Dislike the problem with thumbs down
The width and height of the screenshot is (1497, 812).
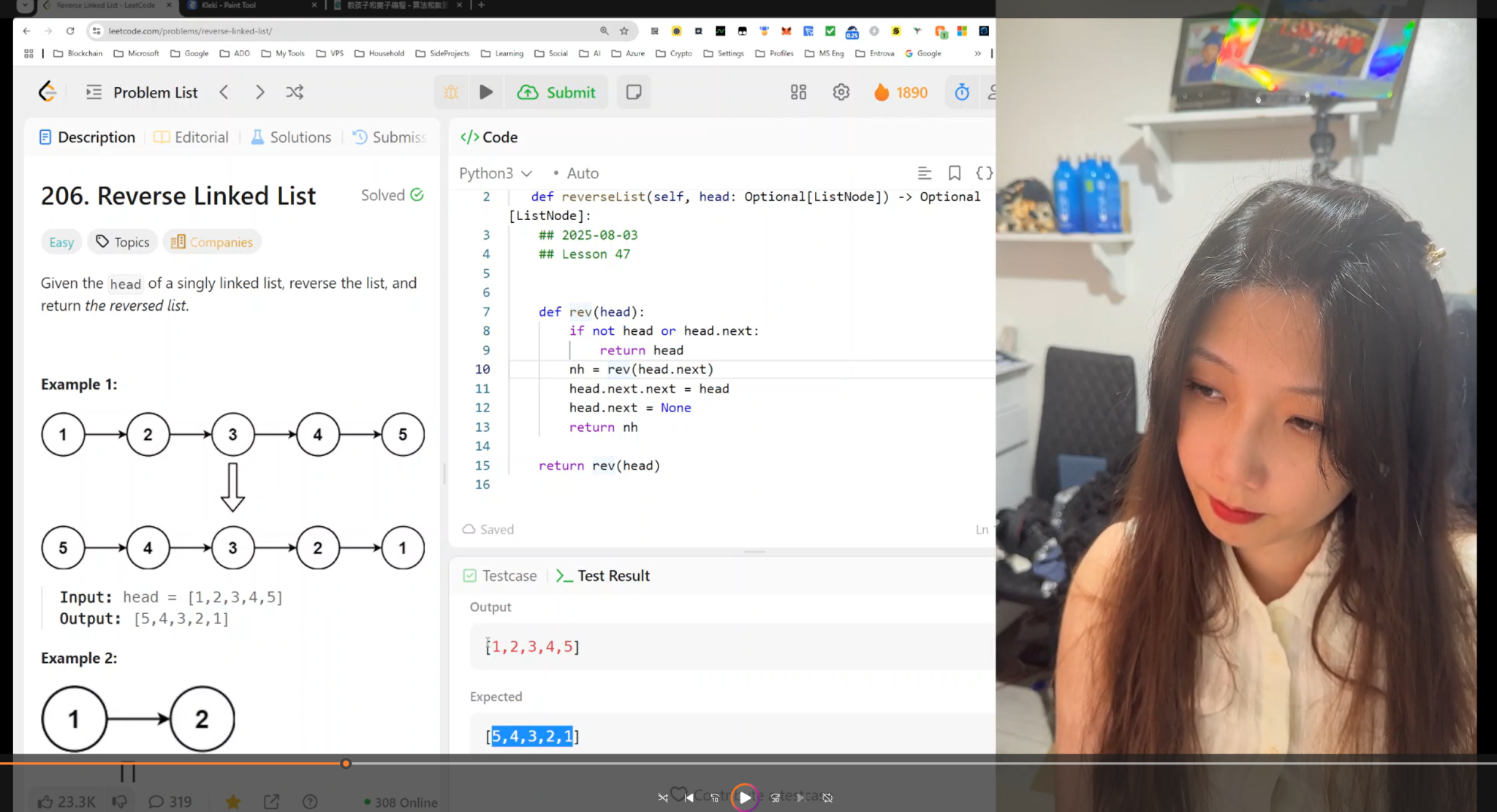tap(120, 802)
